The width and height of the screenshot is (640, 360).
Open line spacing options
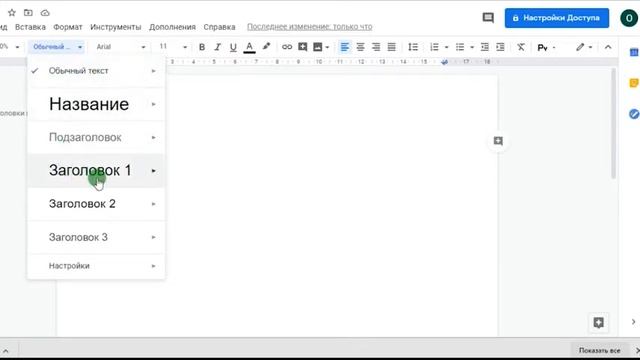[x=413, y=47]
